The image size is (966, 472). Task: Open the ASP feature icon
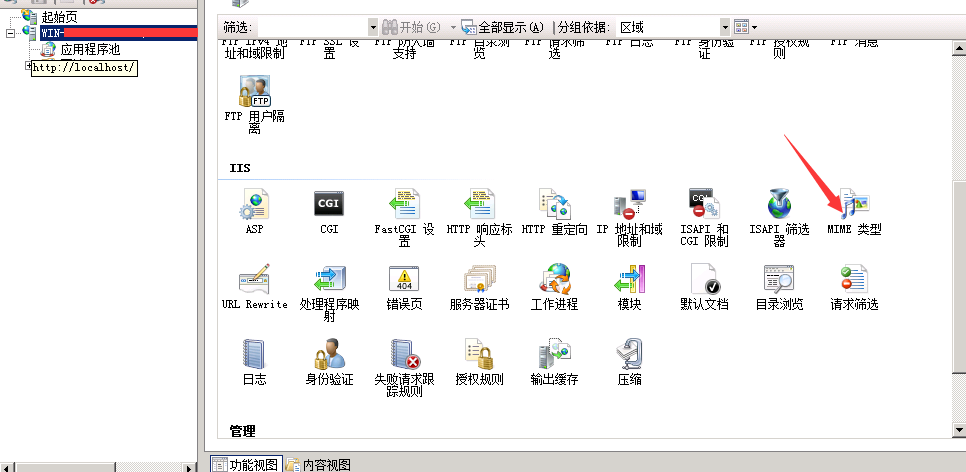click(254, 204)
